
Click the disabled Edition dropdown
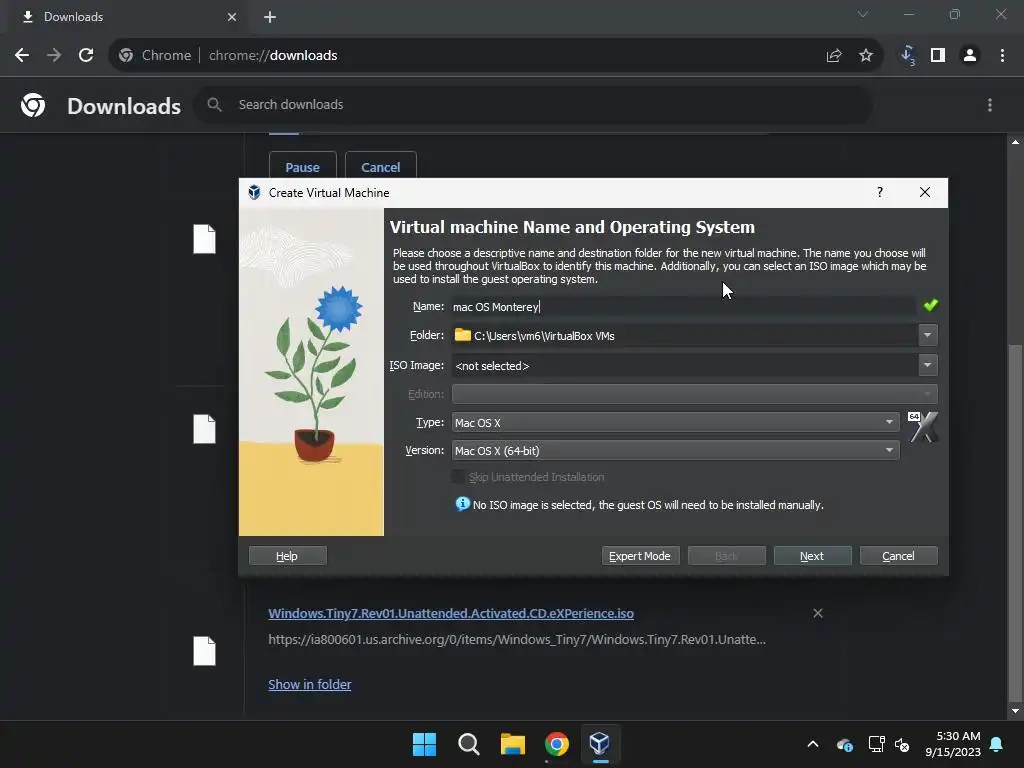coord(694,394)
